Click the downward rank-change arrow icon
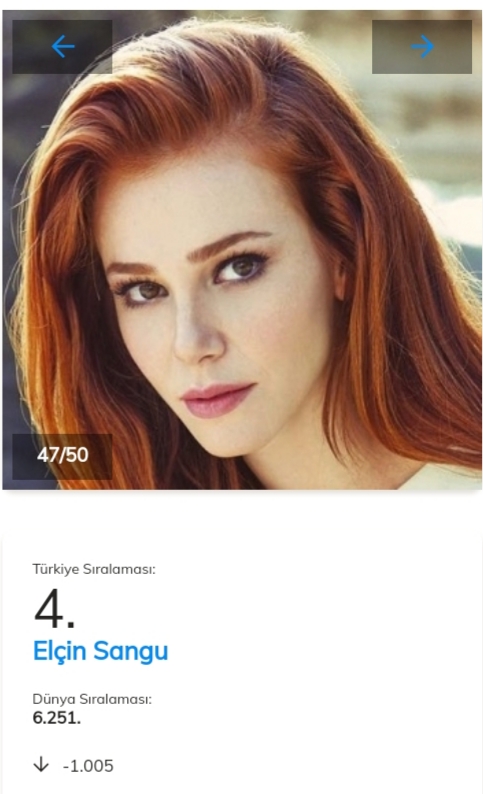Image resolution: width=483 pixels, height=794 pixels. [x=41, y=765]
